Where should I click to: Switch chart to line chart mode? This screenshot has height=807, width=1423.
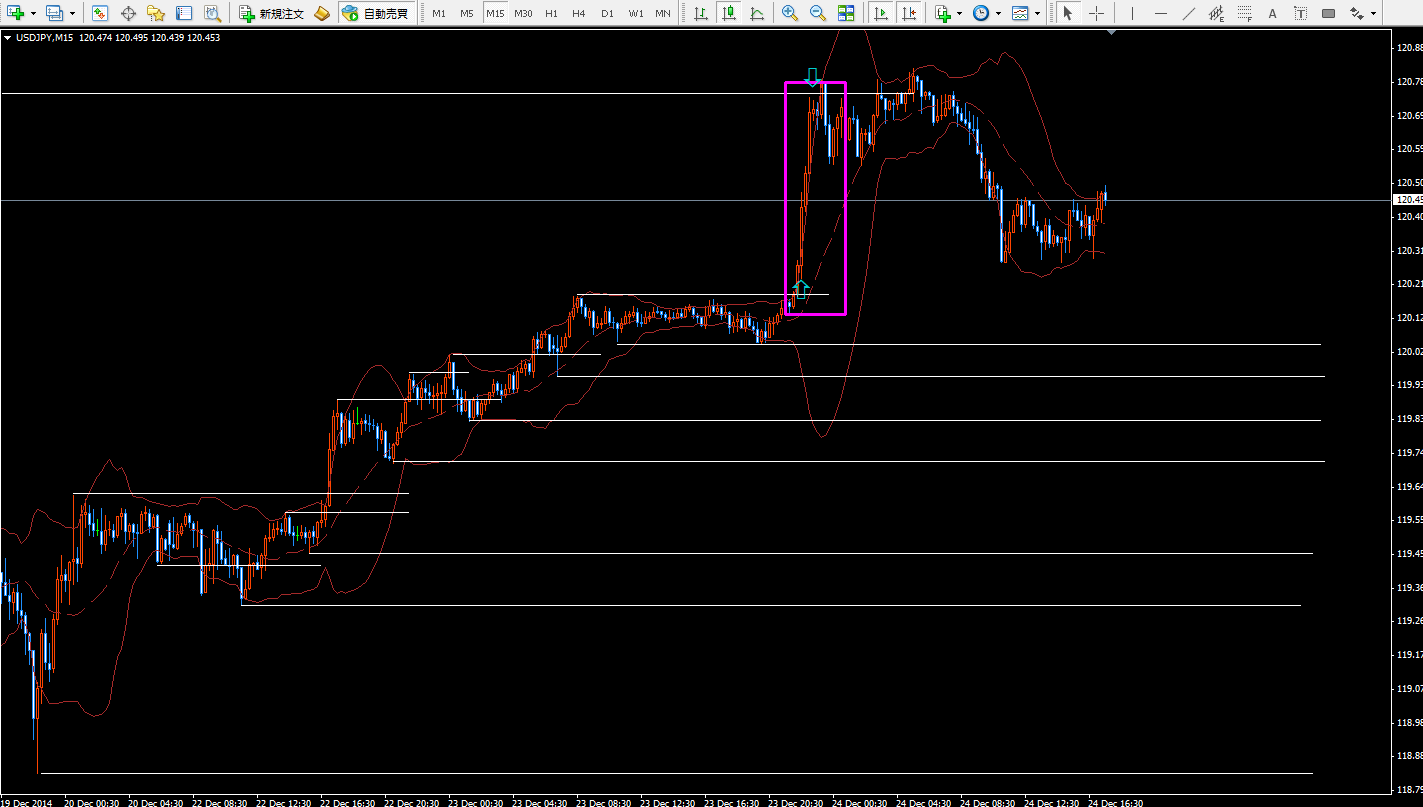tap(757, 13)
